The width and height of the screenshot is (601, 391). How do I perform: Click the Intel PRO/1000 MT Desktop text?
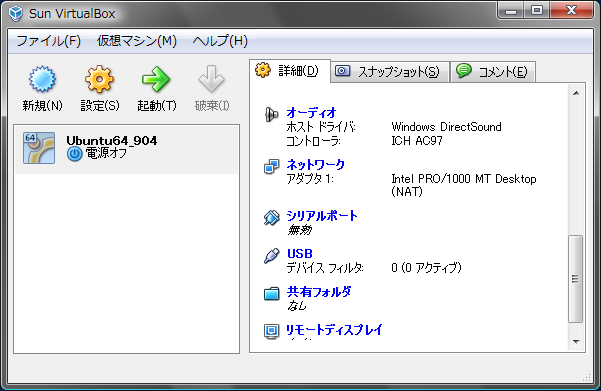point(464,179)
